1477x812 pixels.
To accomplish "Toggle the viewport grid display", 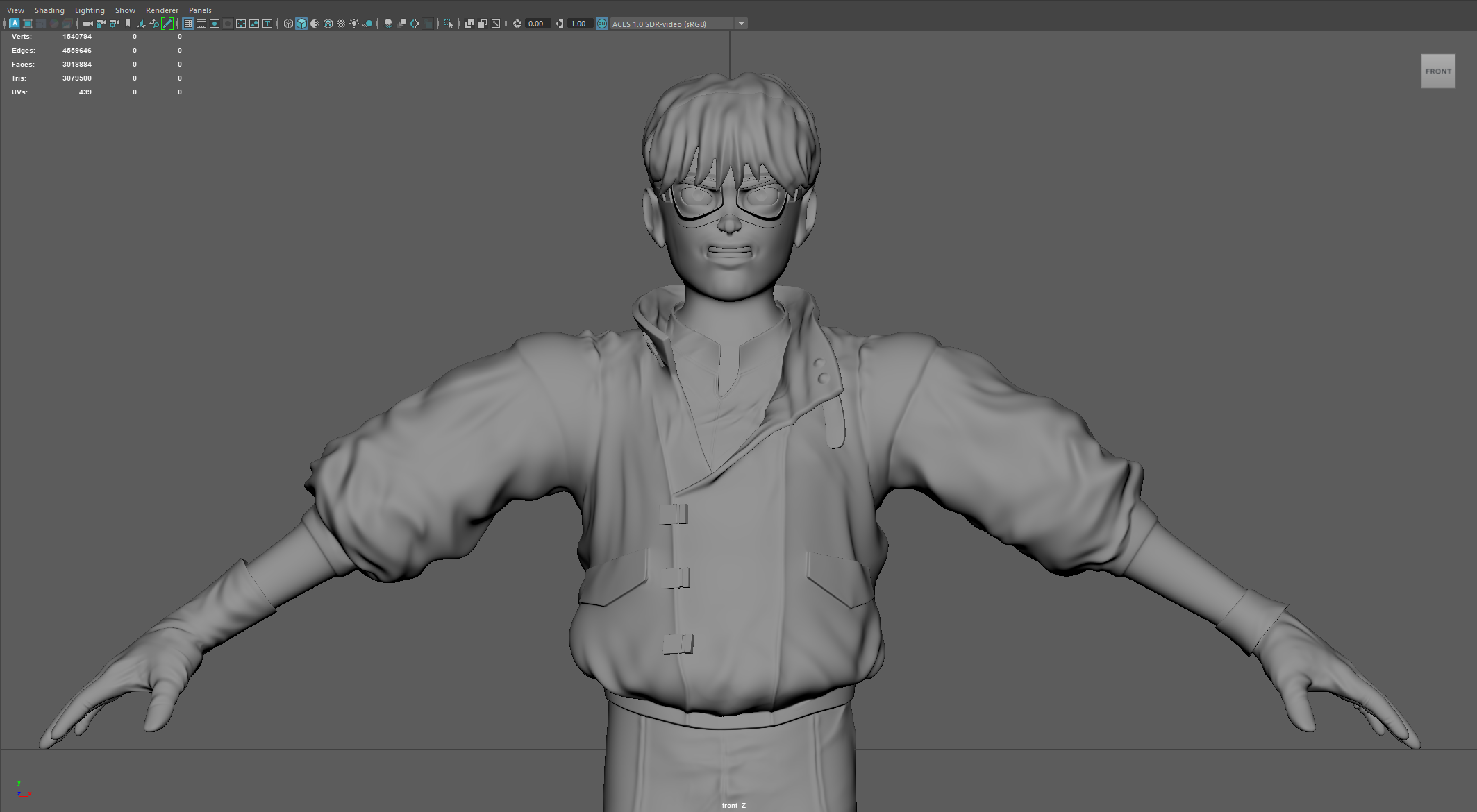I will coord(188,24).
